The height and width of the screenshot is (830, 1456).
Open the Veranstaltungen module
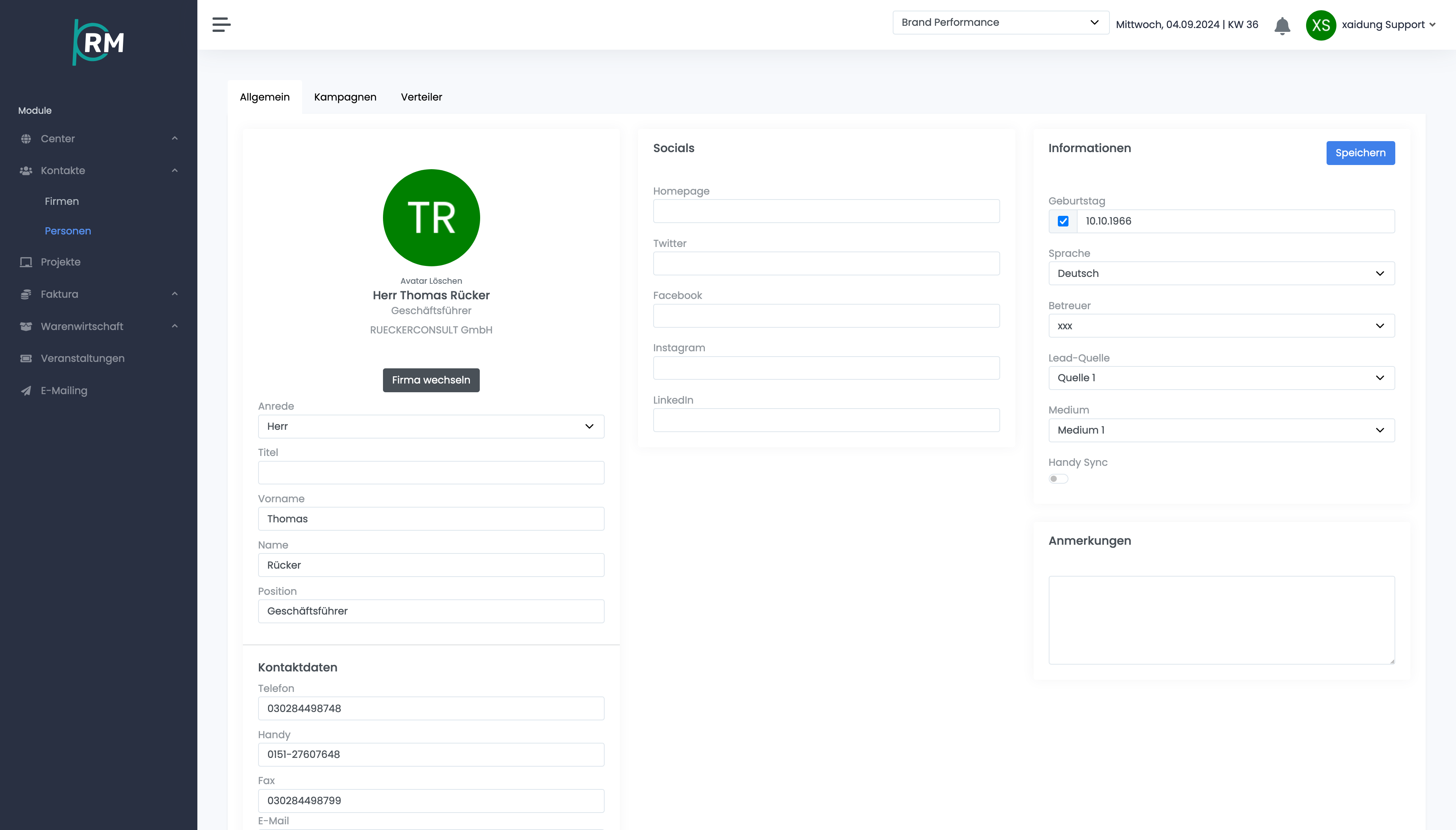click(x=83, y=358)
